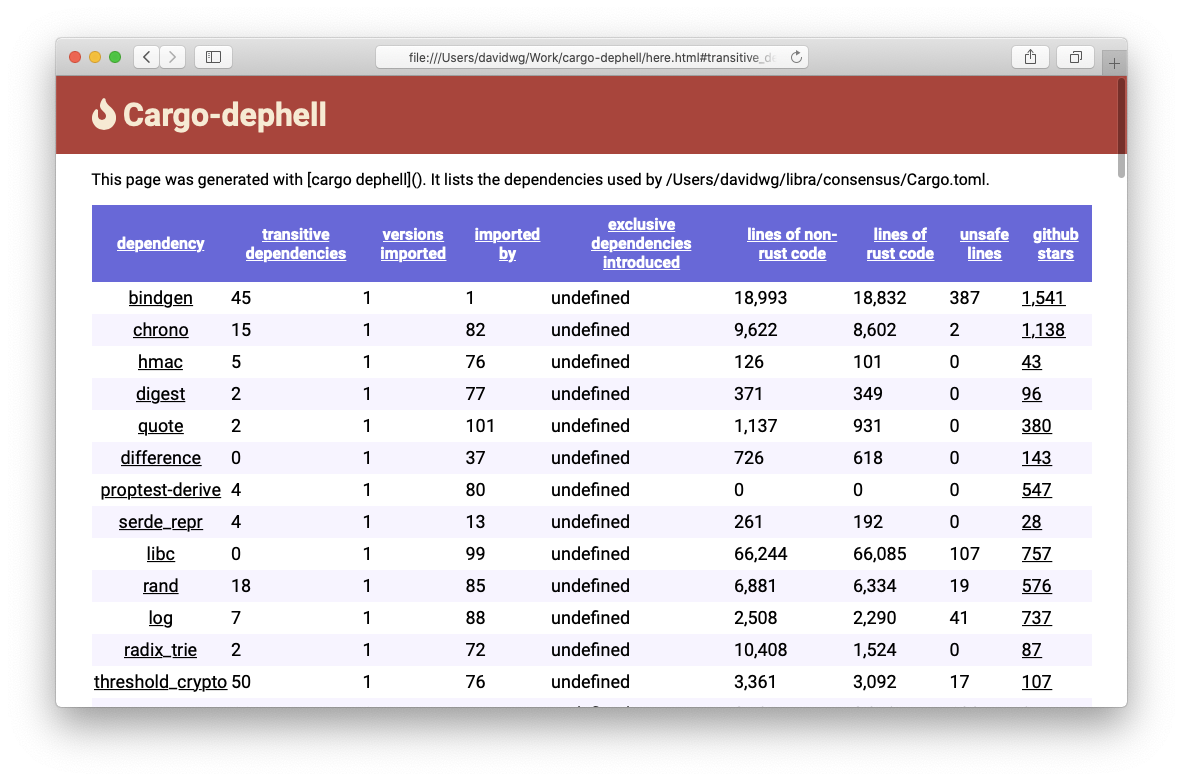This screenshot has height=781, width=1183.
Task: Open the bindgen dependency link
Action: (x=161, y=298)
